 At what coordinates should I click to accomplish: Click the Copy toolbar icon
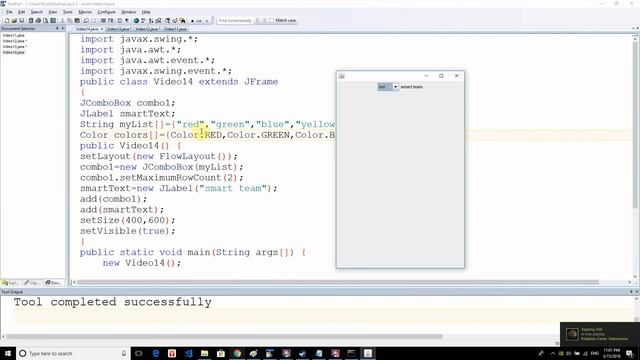point(70,20)
